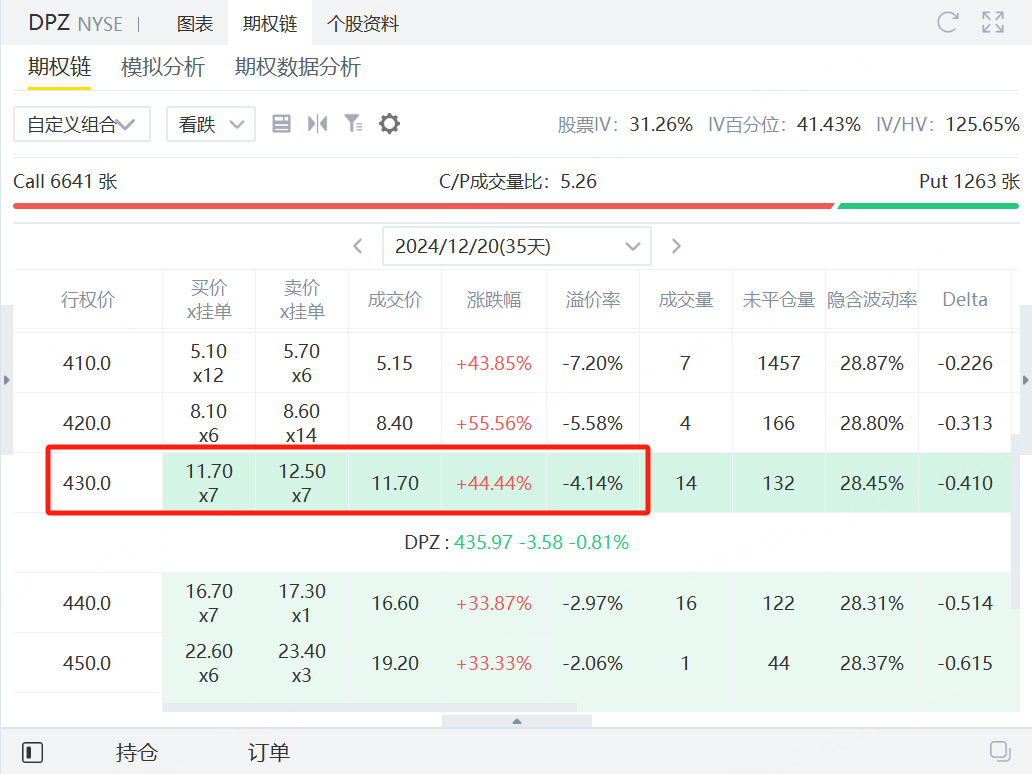Click the -0.514 Delta value
1032x774 pixels.
(965, 603)
